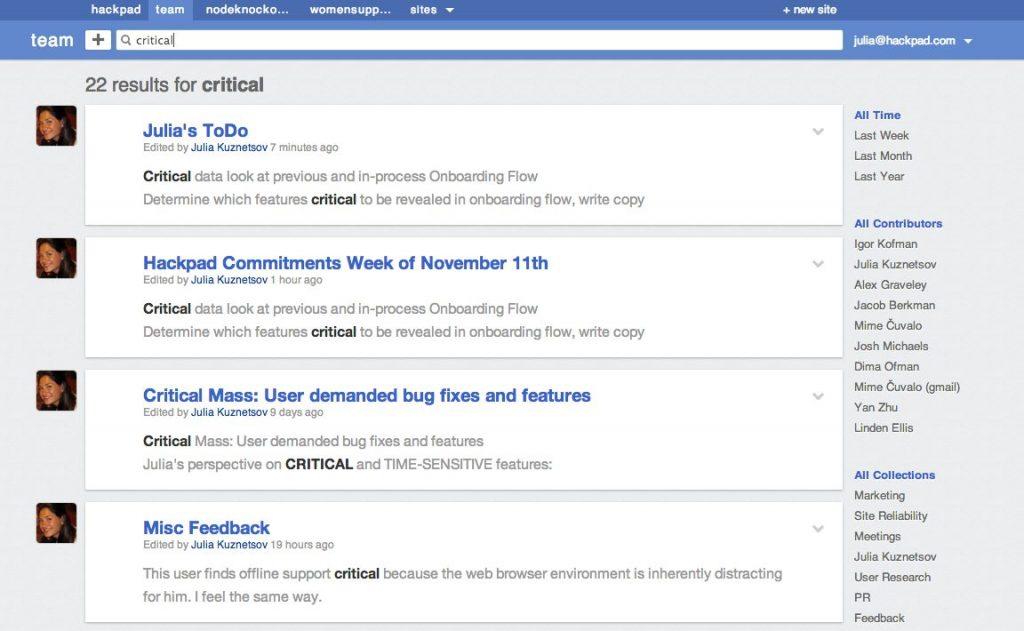Click avatar beside Misc Feedback result

pyautogui.click(x=56, y=523)
